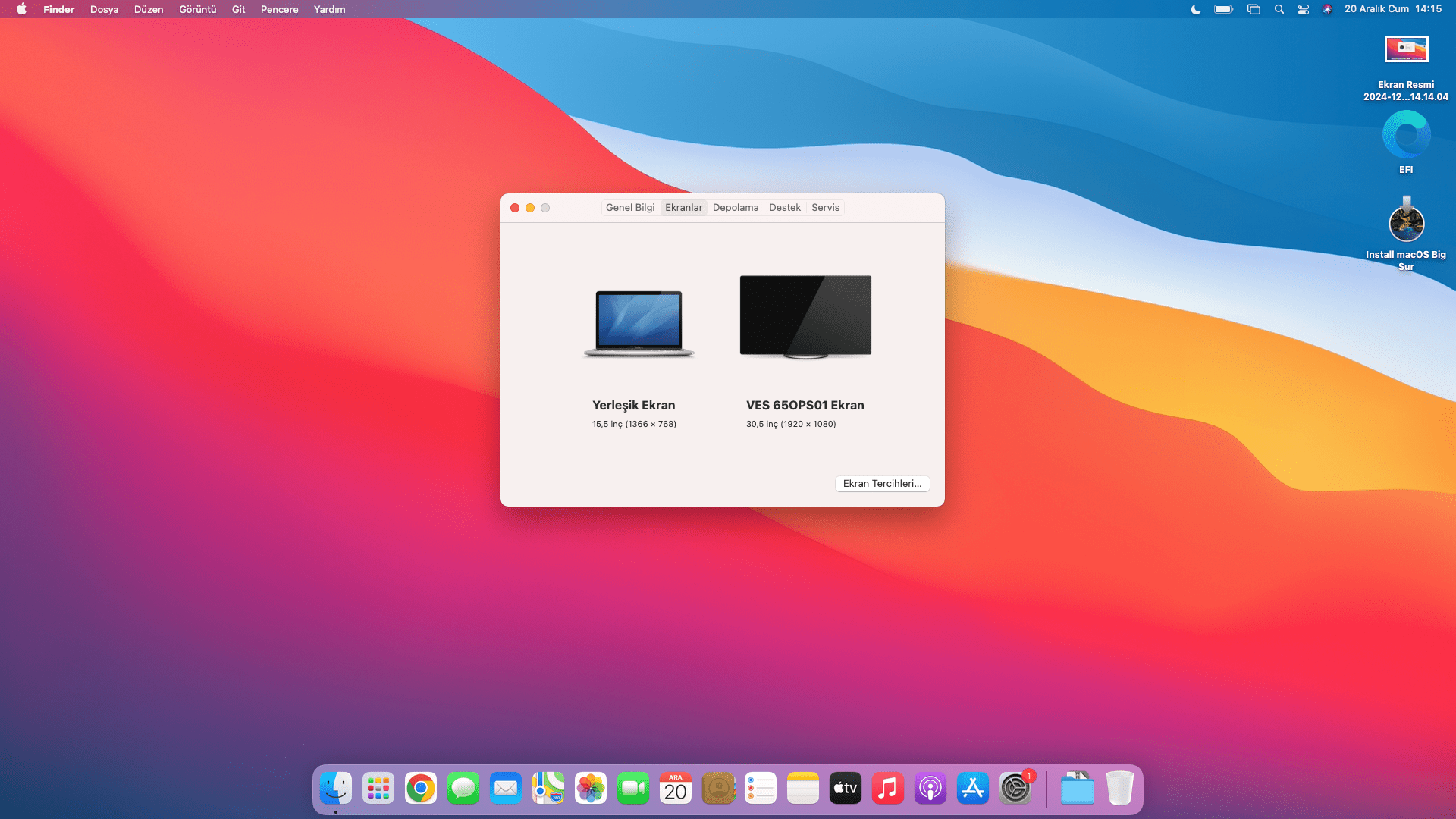Open System Preferences with badge
This screenshot has width=1456, height=819.
click(1015, 789)
